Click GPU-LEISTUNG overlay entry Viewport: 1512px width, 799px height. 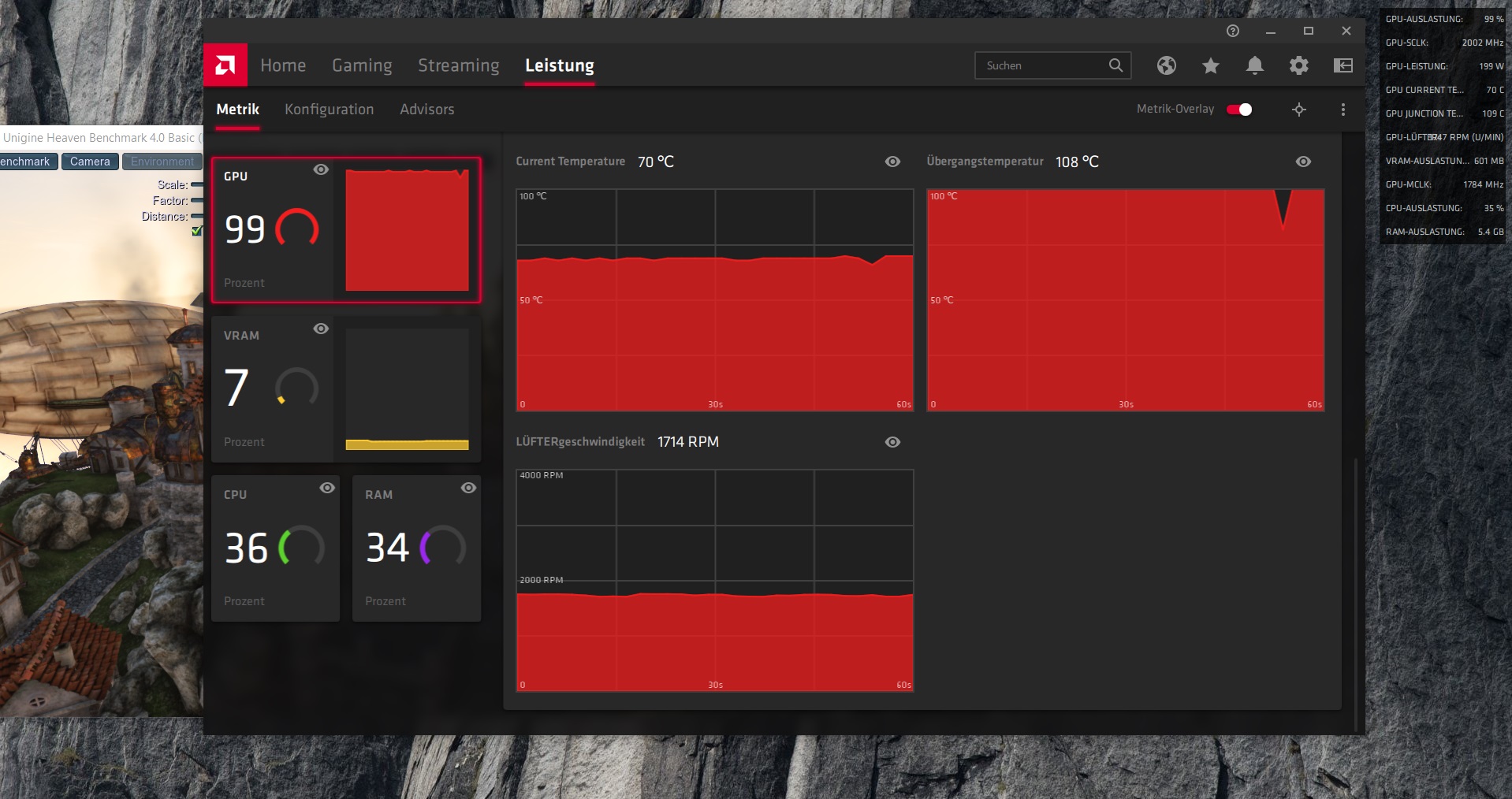[x=1444, y=66]
